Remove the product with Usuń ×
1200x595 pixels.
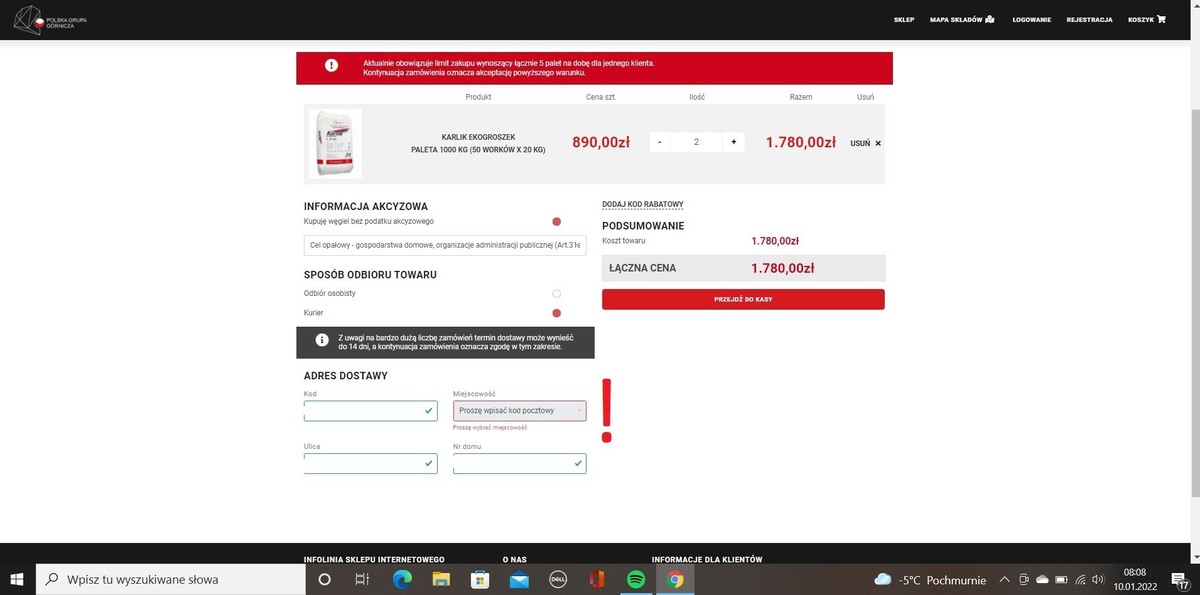865,143
